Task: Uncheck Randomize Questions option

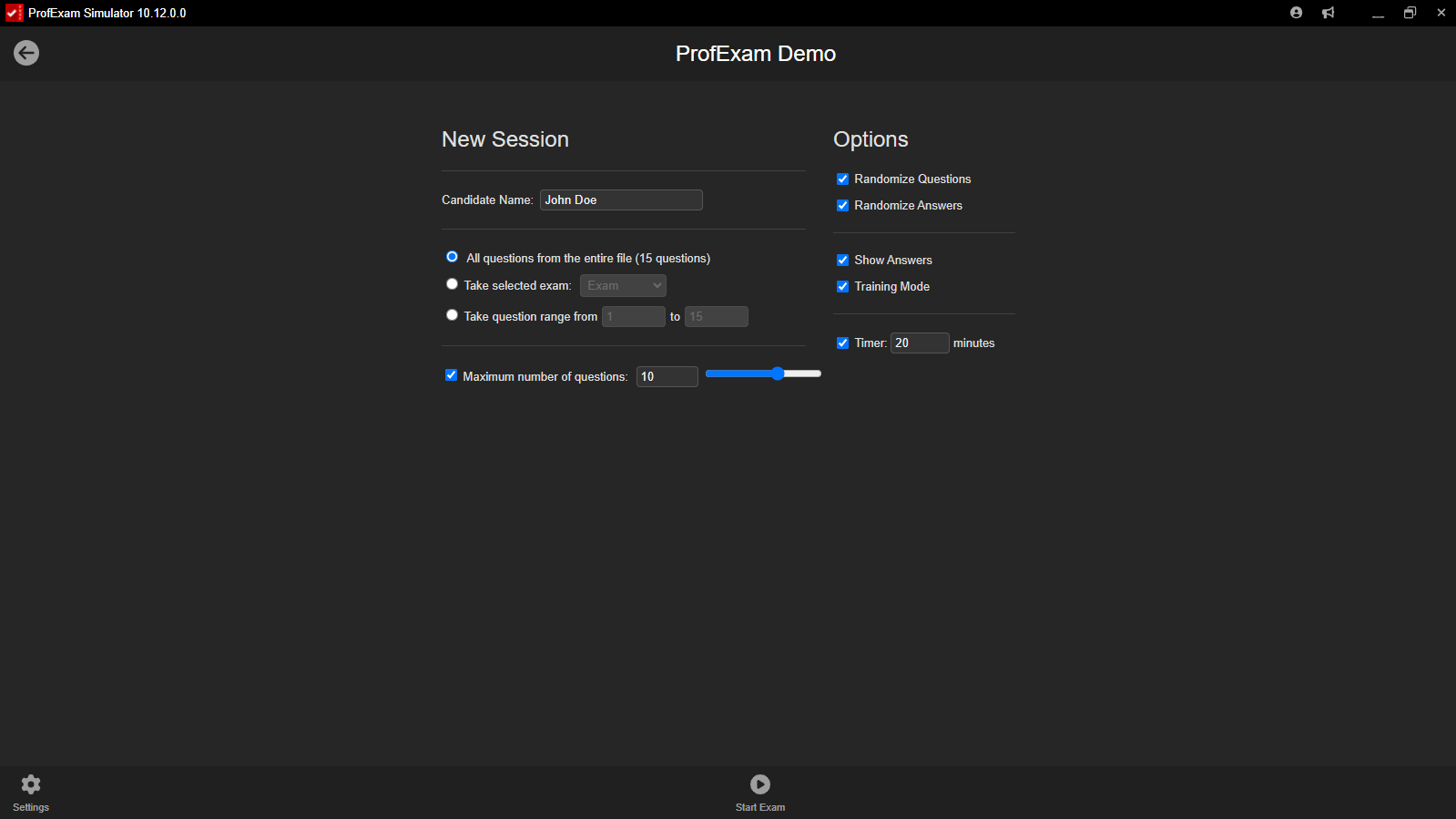Action: (842, 179)
